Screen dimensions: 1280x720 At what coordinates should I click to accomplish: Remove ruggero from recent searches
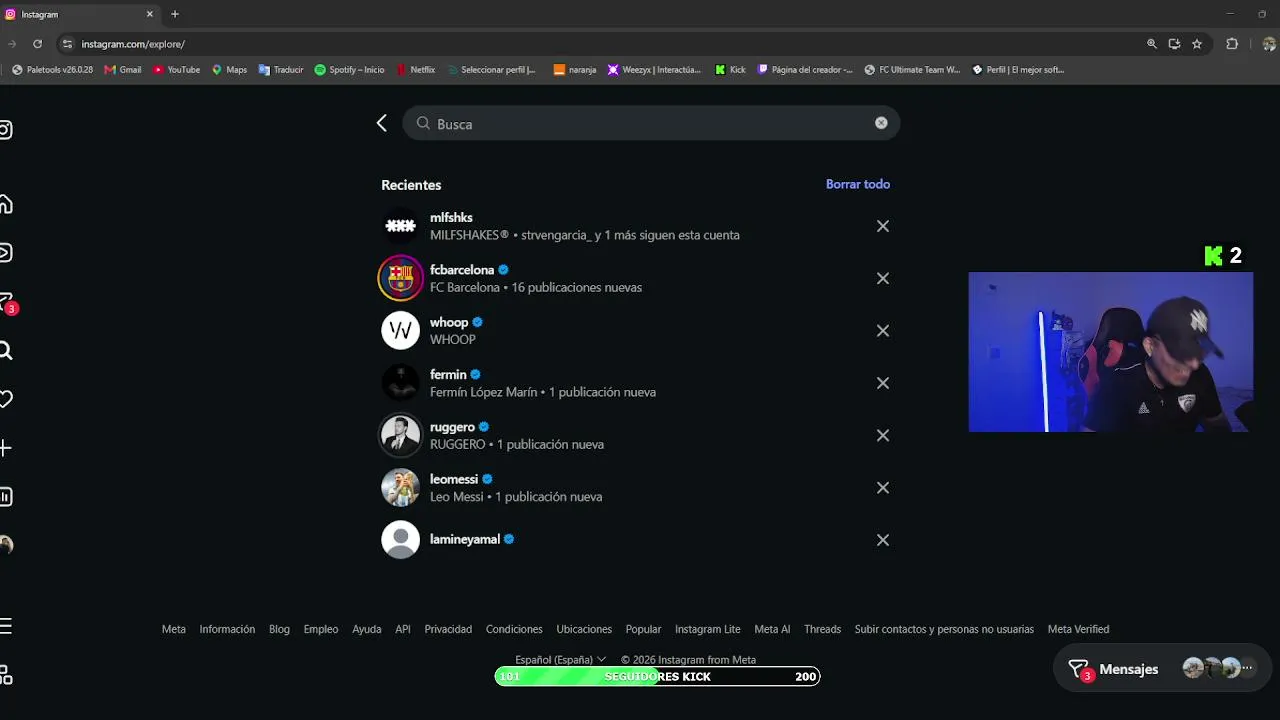(x=883, y=435)
